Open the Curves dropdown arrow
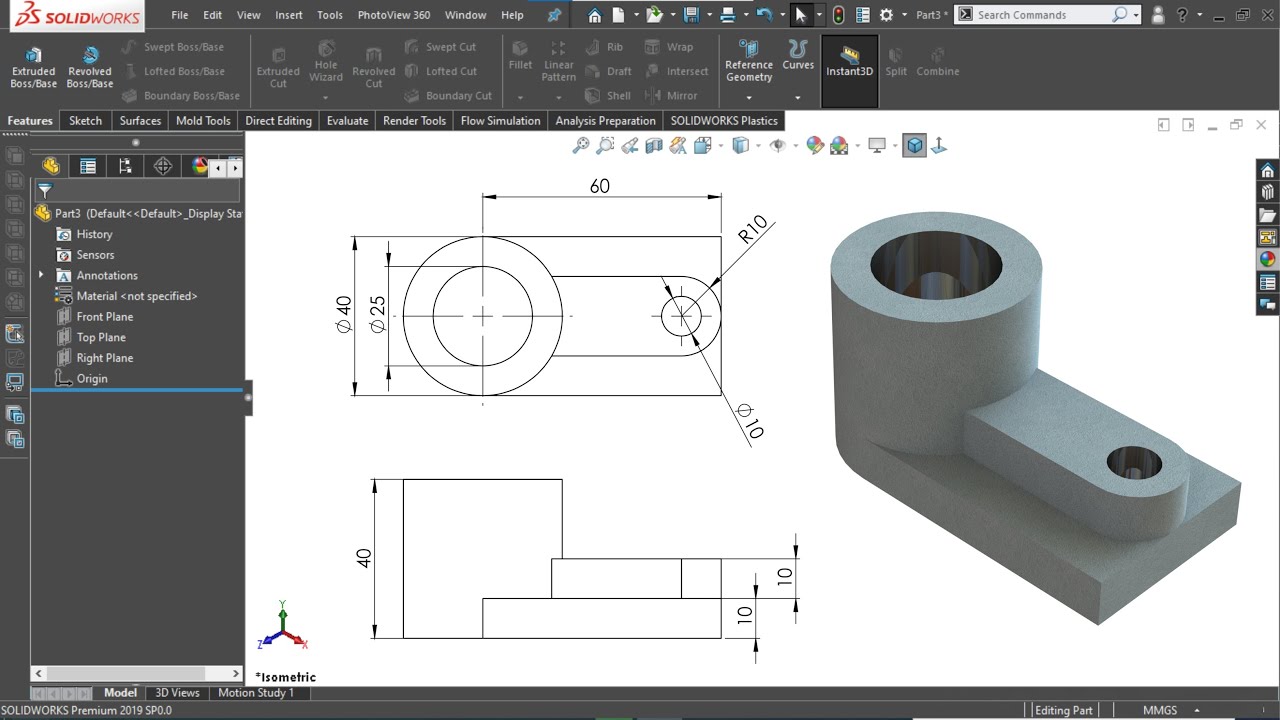1280x720 pixels. pos(798,97)
